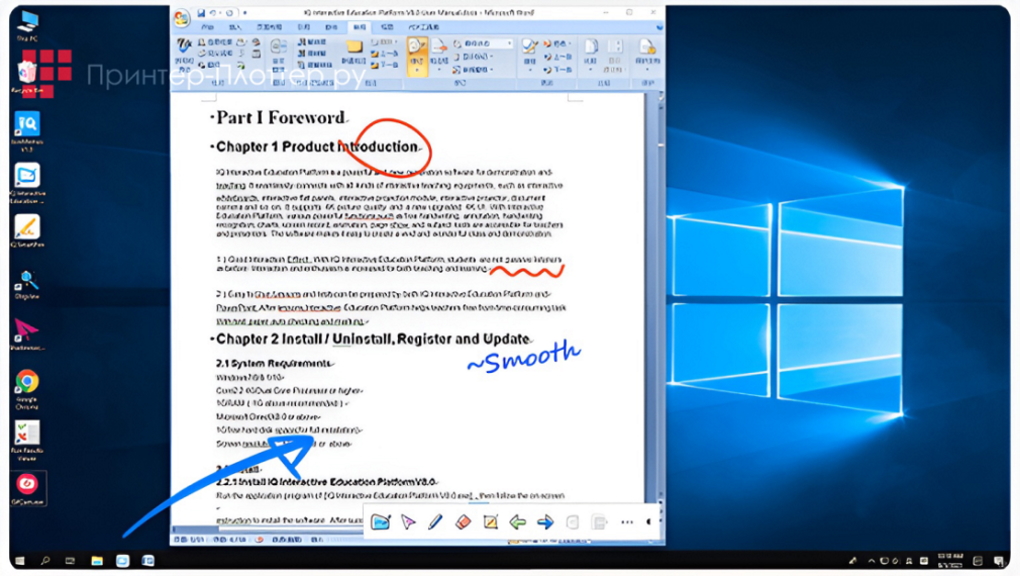Click the green back arrow icon
1020x576 pixels.
coord(517,522)
